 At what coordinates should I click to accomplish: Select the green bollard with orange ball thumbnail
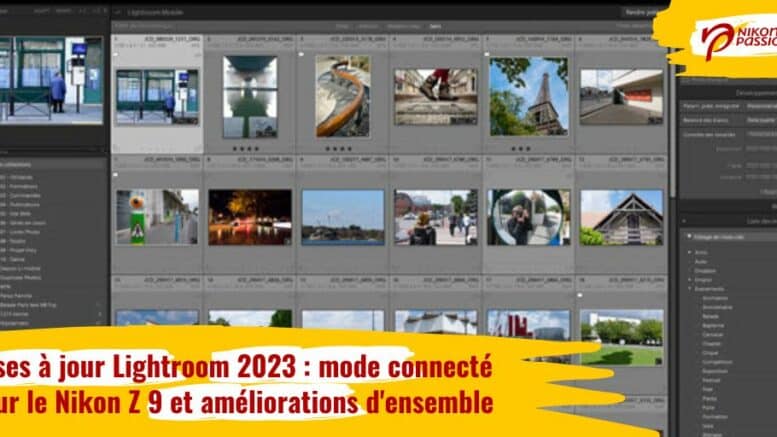[x=157, y=217]
